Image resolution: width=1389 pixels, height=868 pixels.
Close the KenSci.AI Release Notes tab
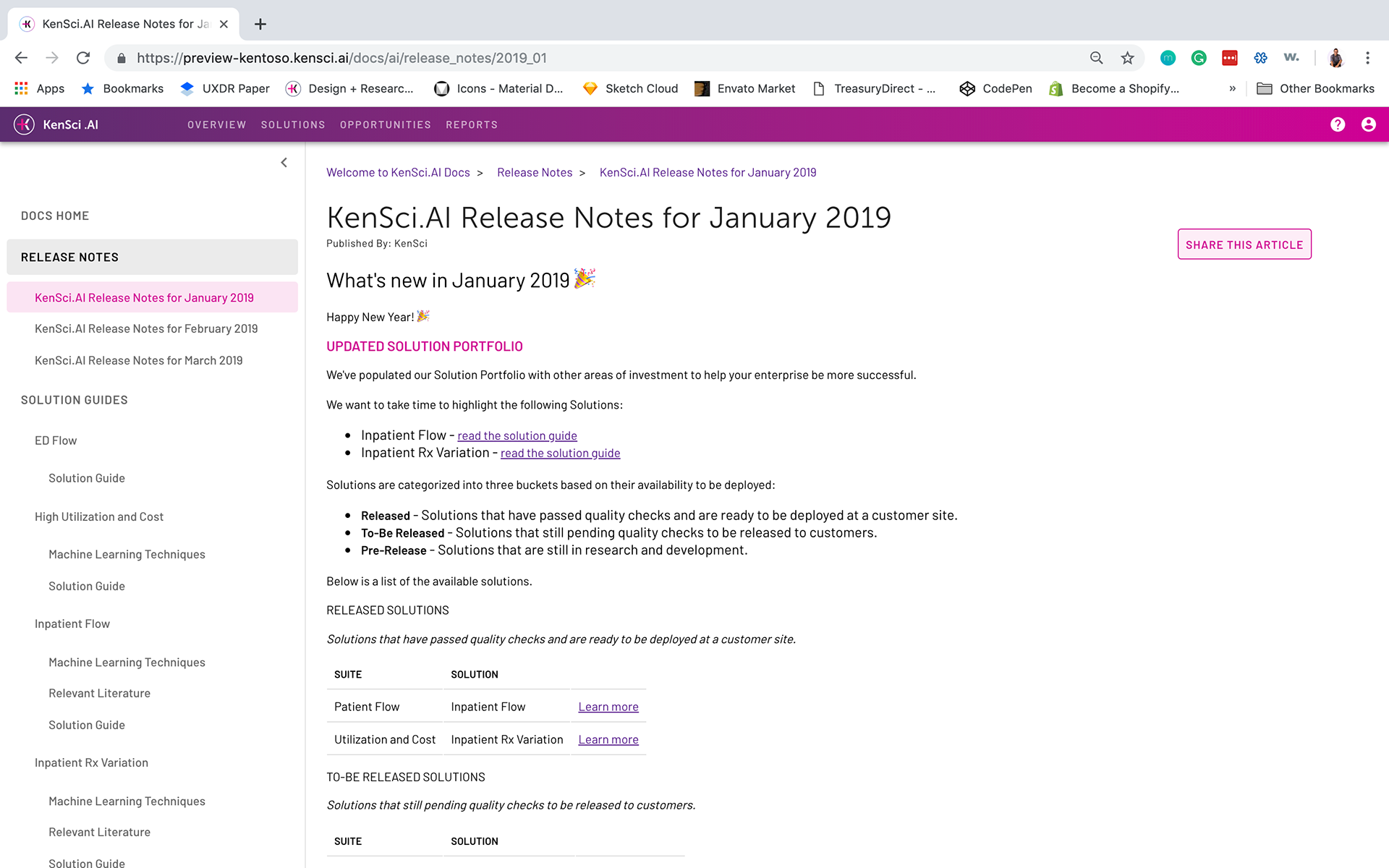(224, 24)
